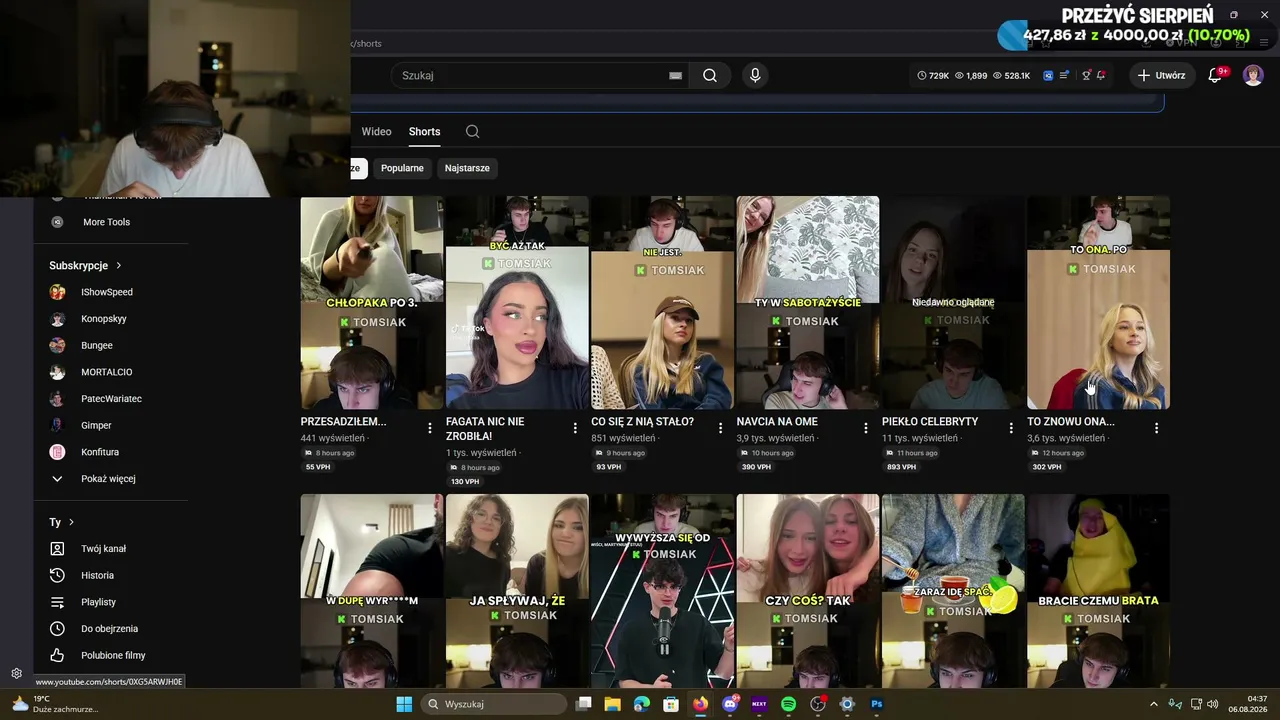Open Do obejrzenia watch-later list
This screenshot has width=1280, height=720.
pos(111,629)
